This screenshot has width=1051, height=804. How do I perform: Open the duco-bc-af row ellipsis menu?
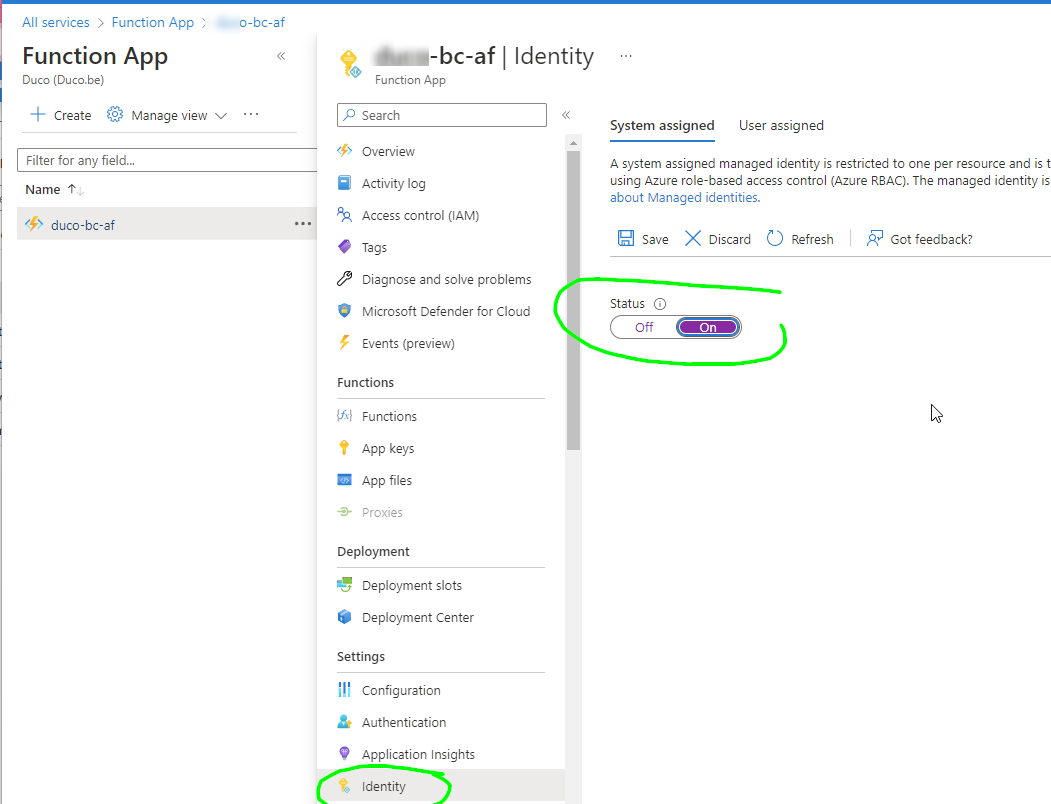[x=303, y=224]
